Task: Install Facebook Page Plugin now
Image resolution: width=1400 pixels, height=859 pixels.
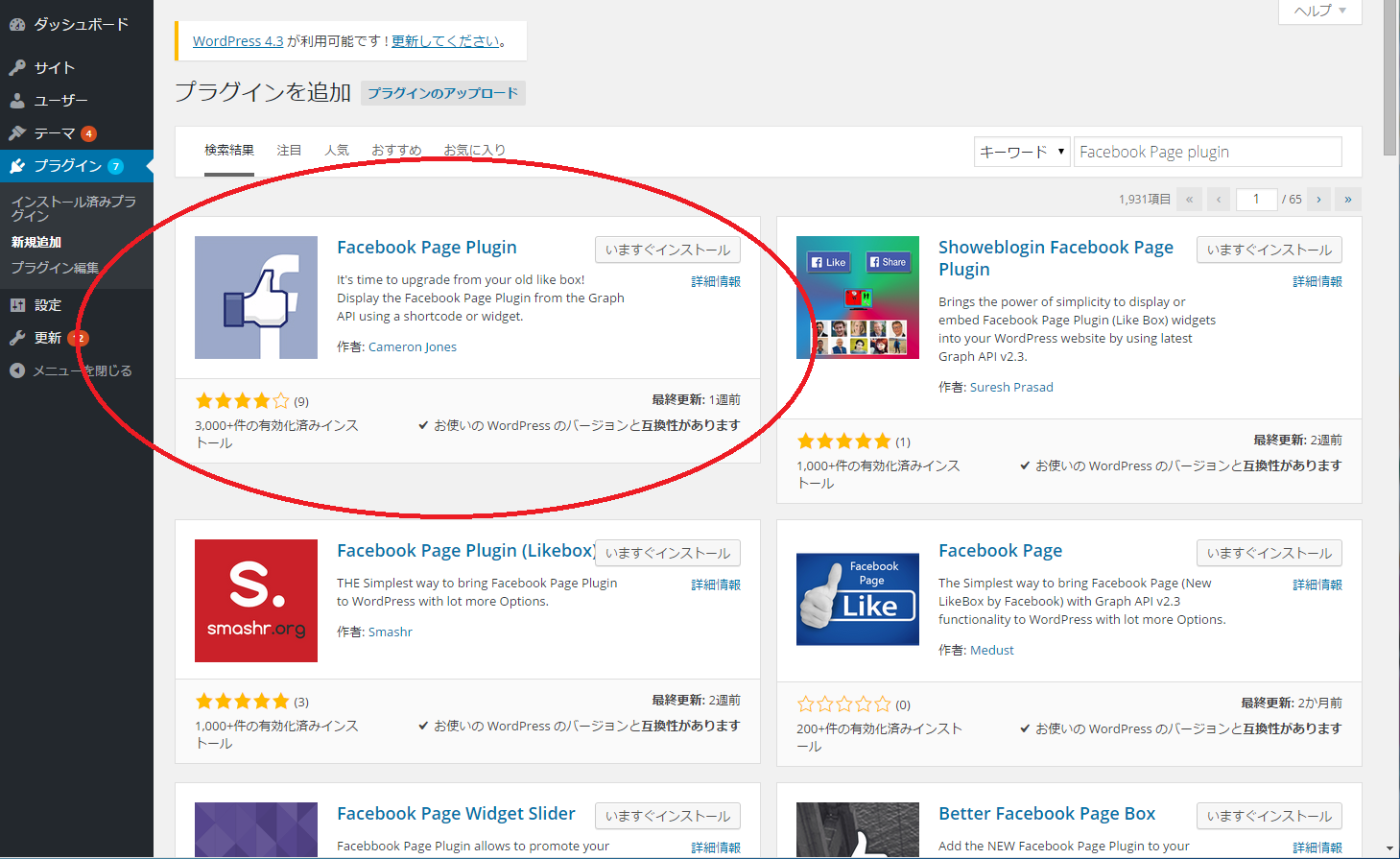Action: tap(668, 250)
